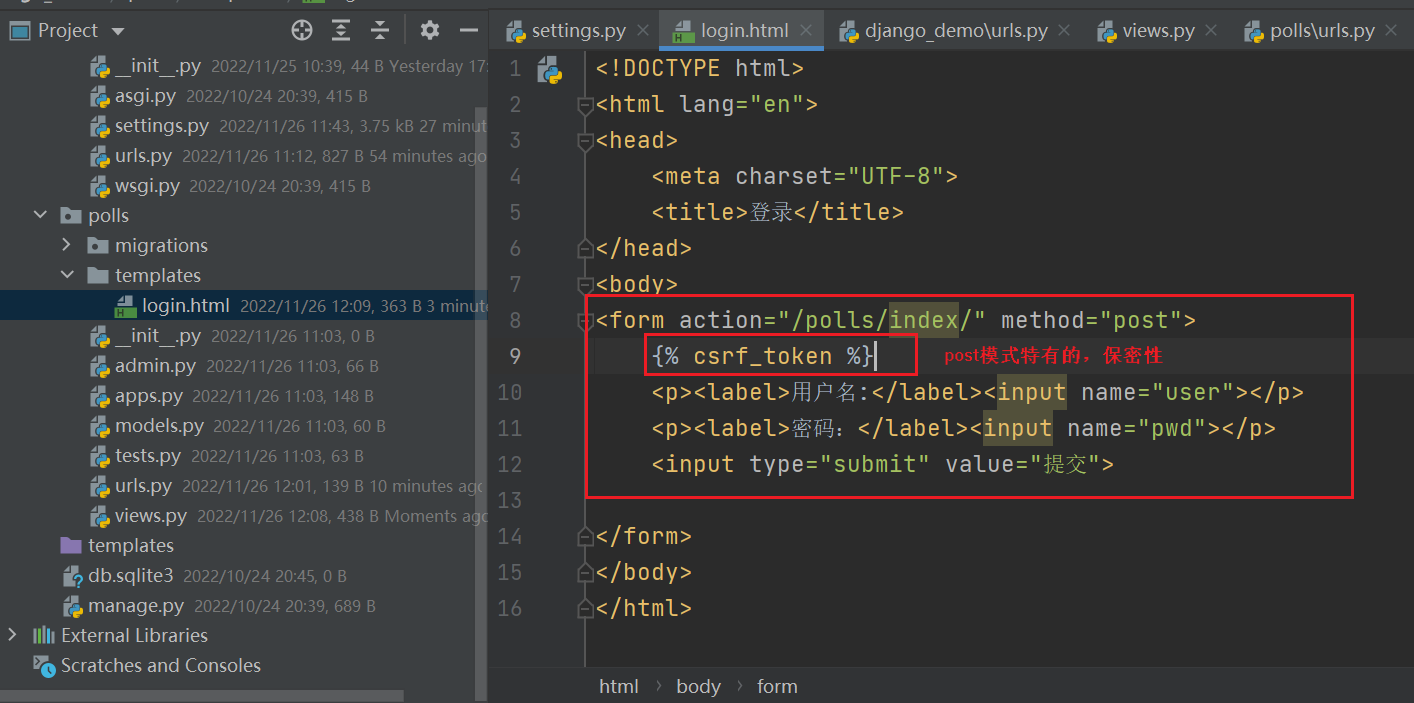Click the Collapse All icon in Project toolbar
Screen dimensions: 1414x703
(379, 30)
